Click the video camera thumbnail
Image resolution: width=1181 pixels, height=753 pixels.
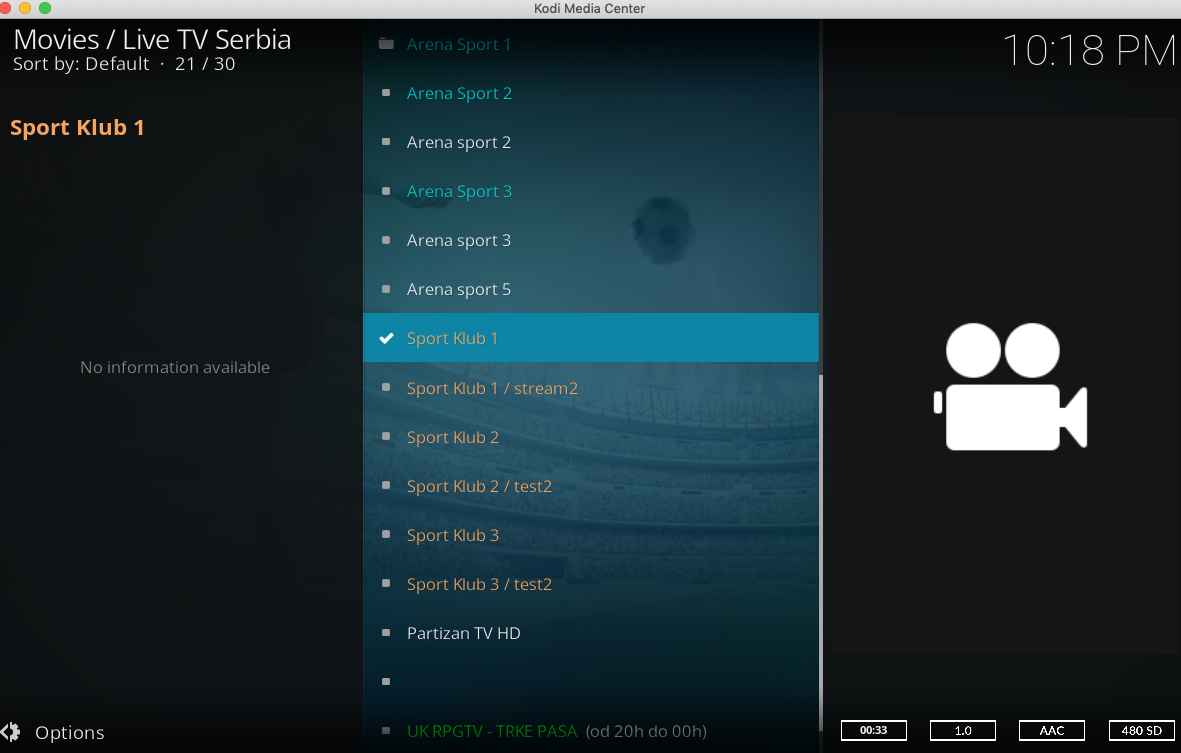point(1010,387)
